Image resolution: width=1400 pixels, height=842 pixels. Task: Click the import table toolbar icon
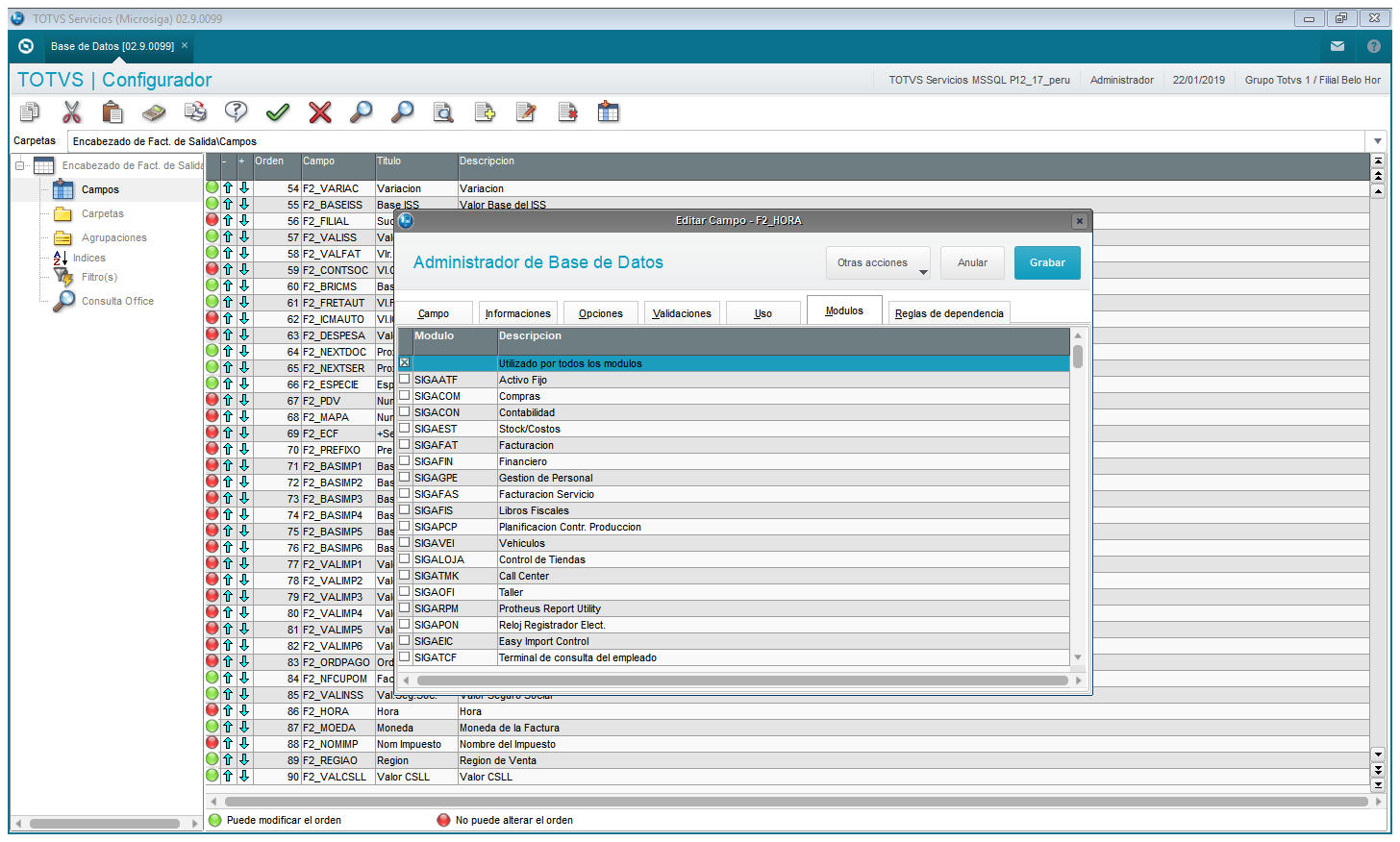click(x=609, y=112)
